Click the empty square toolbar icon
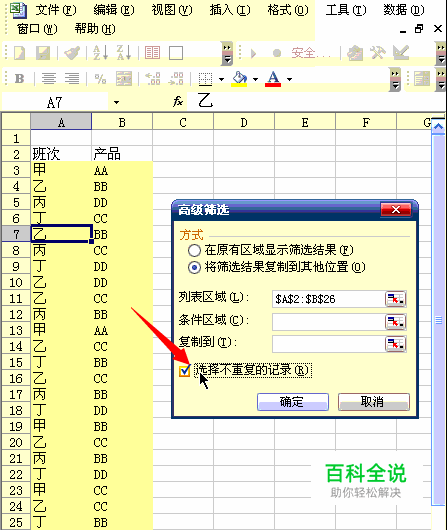The width and height of the screenshot is (448, 530). coord(176,53)
